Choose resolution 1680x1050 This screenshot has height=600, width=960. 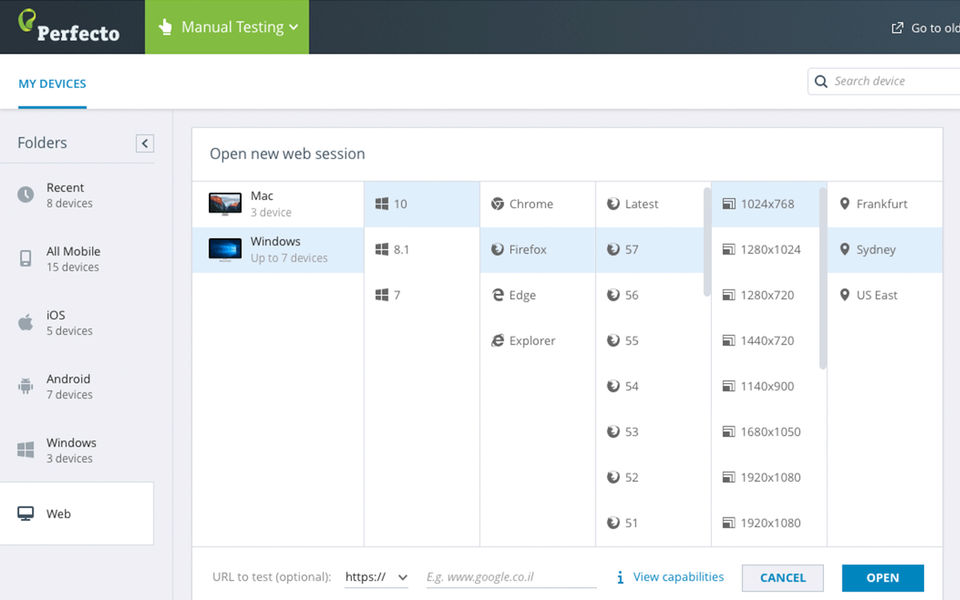(x=765, y=432)
